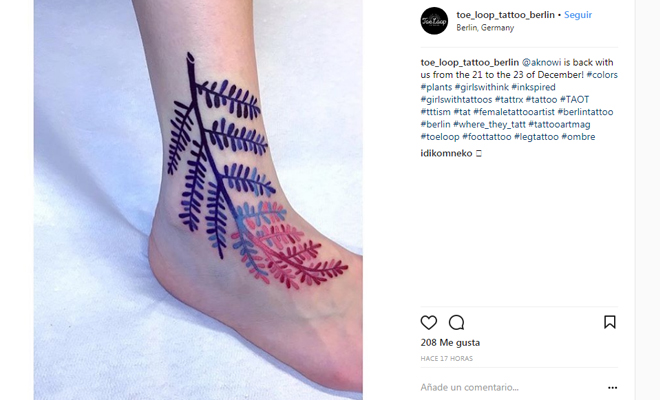The image size is (660, 400).
Task: Open the #girlswithink hashtag
Action: click(482, 87)
